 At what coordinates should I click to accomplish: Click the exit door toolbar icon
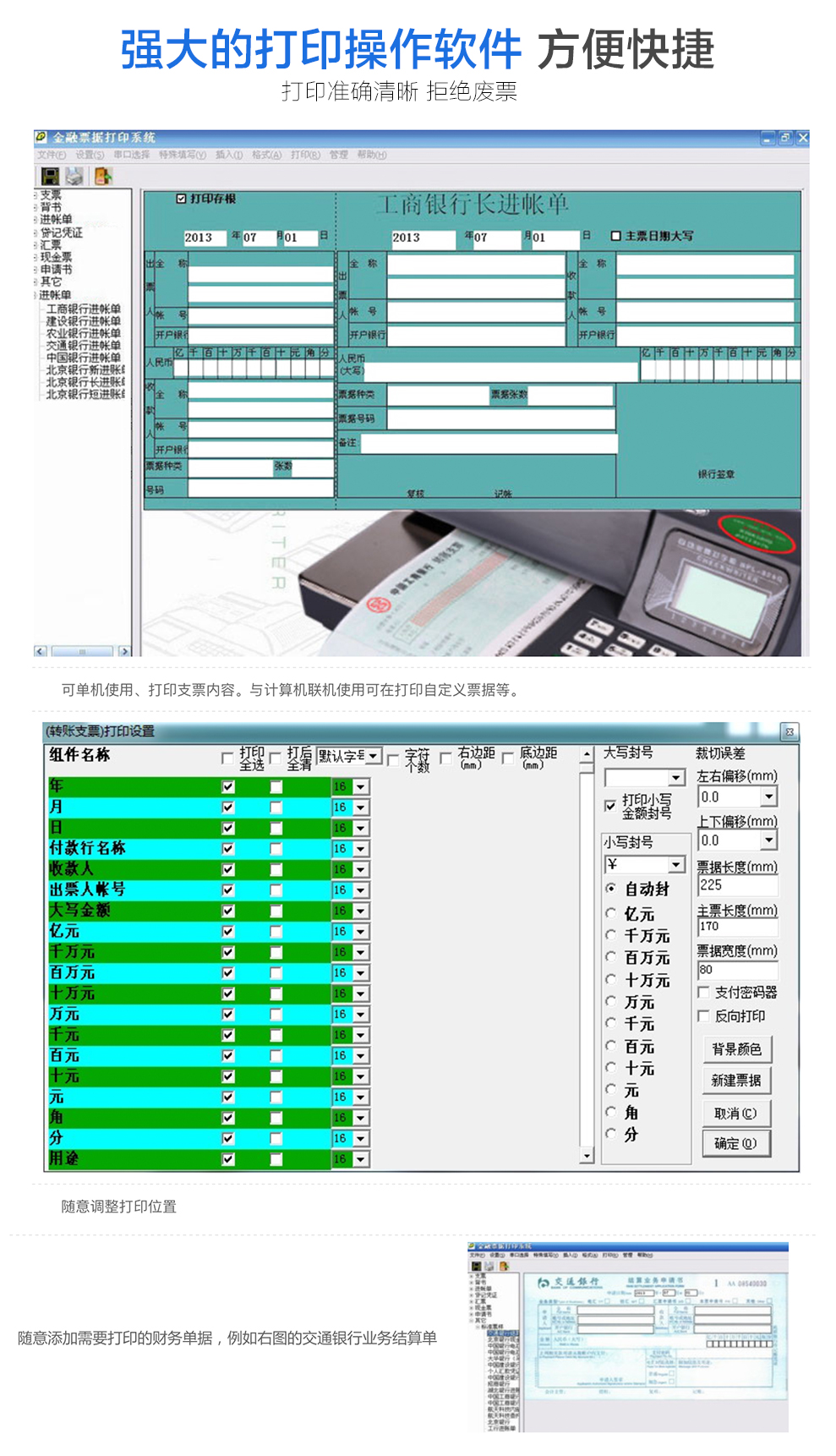(x=103, y=176)
